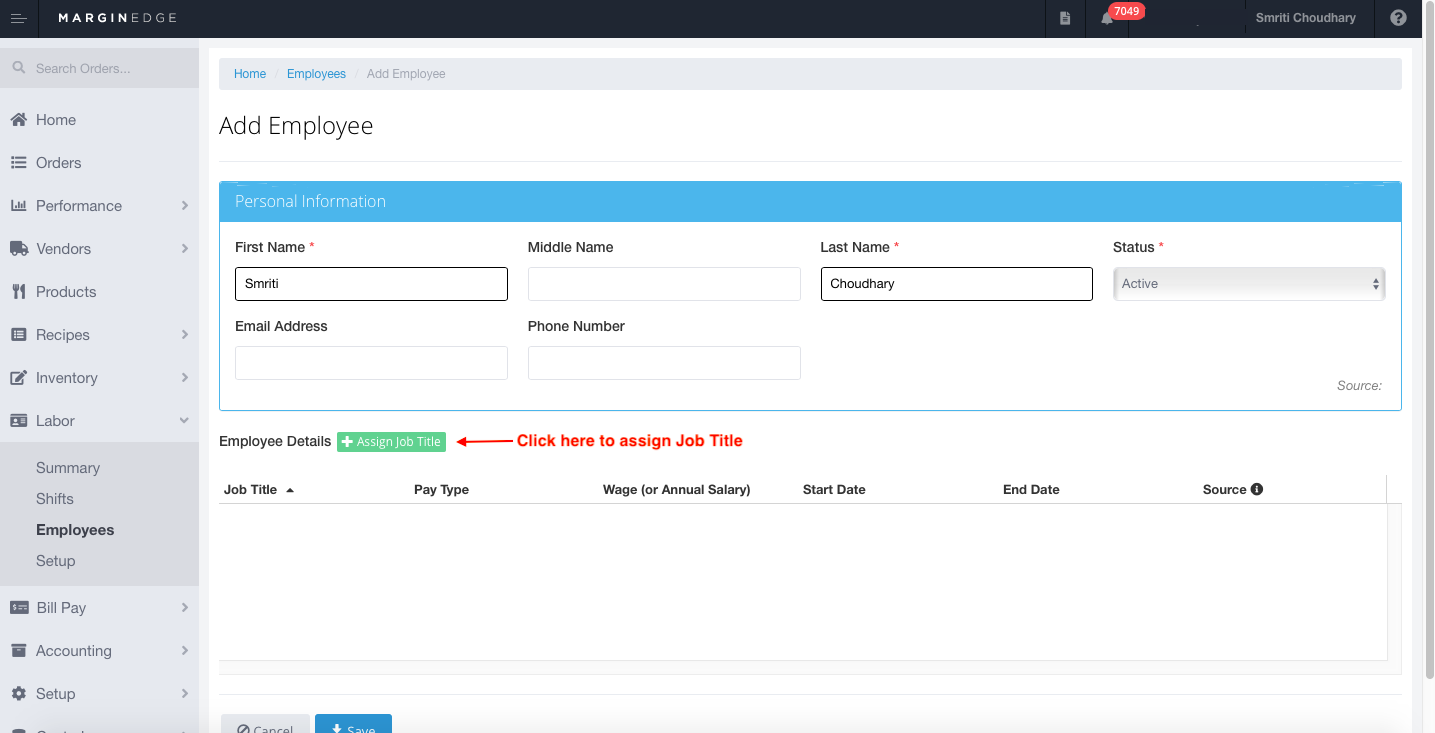
Task: Open Labor Shifts submenu item
Action: [55, 499]
